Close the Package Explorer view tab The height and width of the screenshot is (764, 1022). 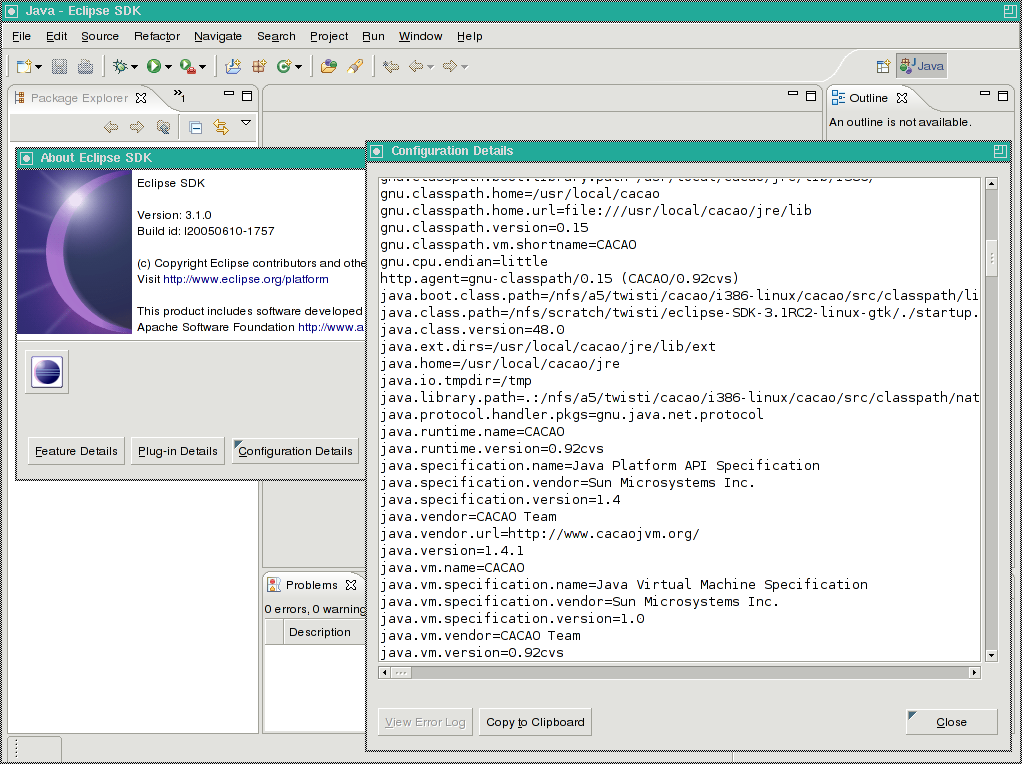click(141, 98)
